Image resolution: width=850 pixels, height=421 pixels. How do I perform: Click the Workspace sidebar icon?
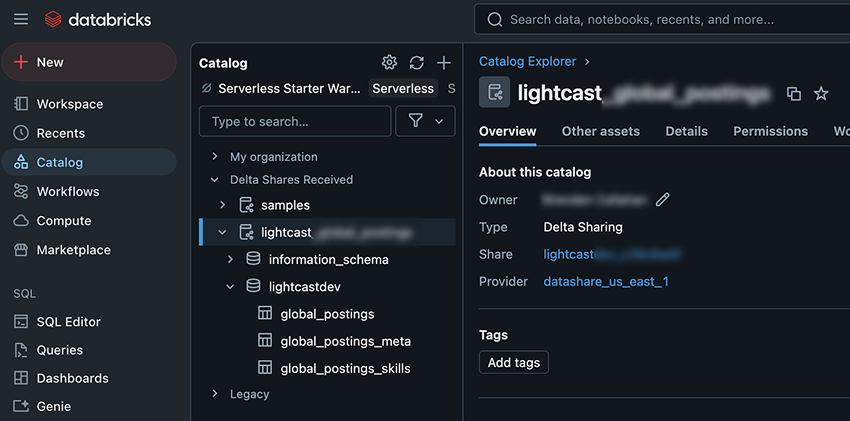21,104
